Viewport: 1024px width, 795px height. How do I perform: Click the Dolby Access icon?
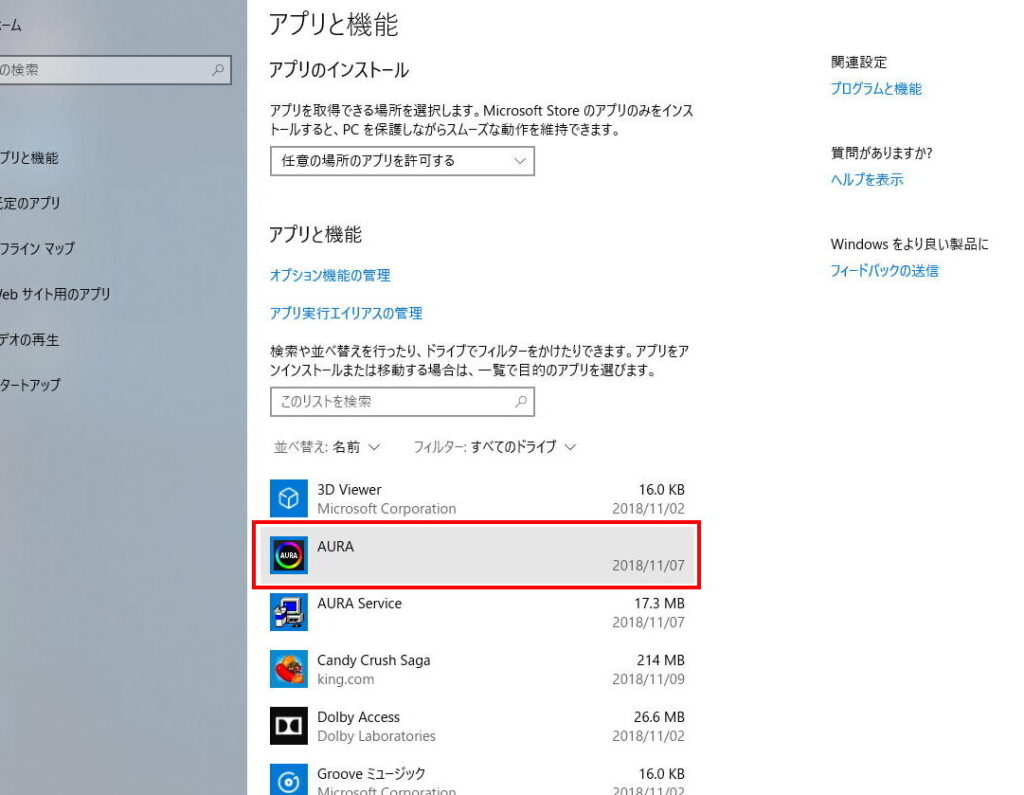pyautogui.click(x=288, y=726)
